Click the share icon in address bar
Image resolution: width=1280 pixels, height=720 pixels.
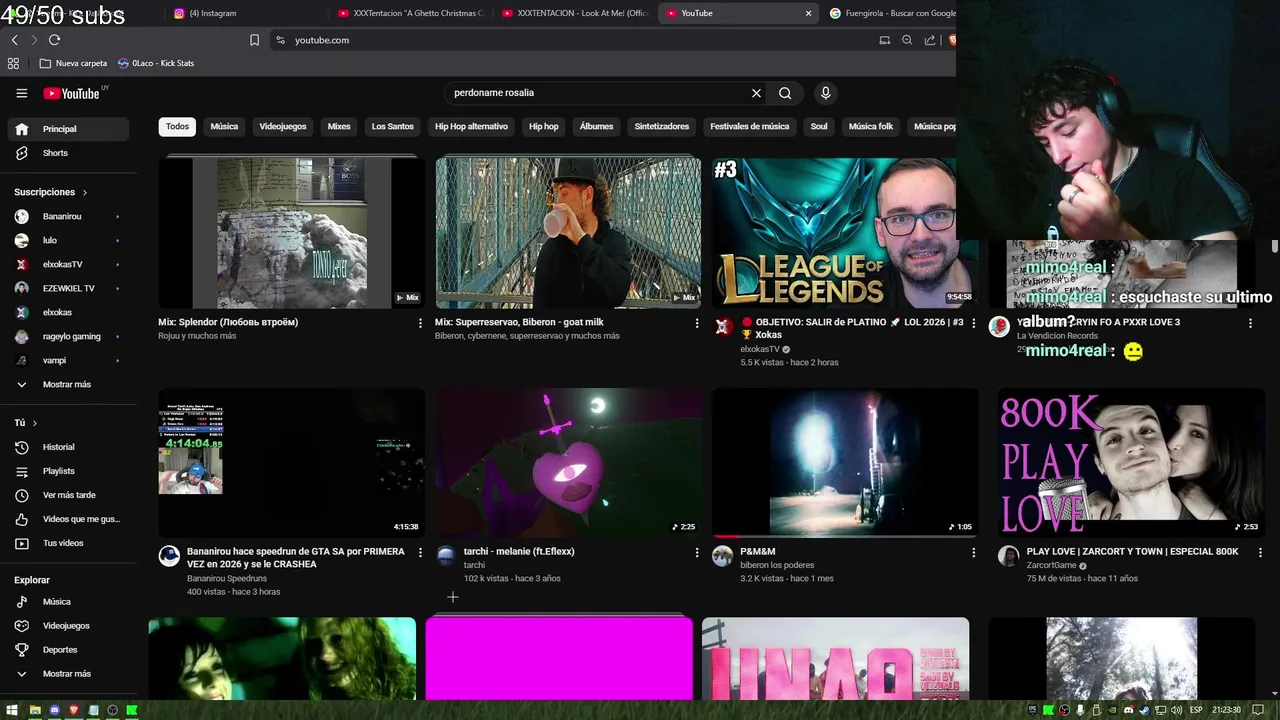pyautogui.click(x=930, y=40)
